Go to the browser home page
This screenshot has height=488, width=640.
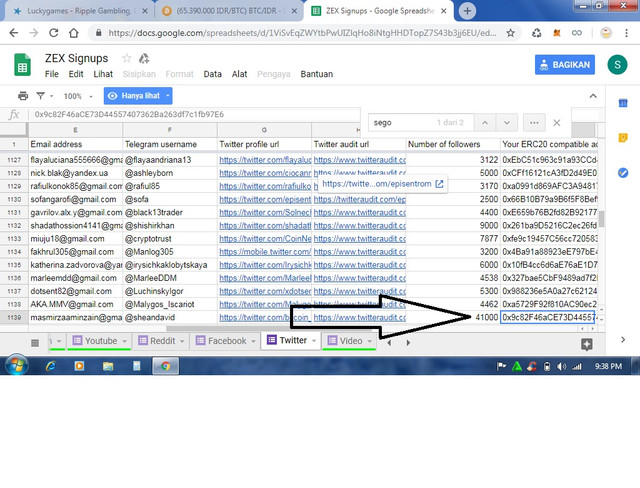(x=74, y=33)
